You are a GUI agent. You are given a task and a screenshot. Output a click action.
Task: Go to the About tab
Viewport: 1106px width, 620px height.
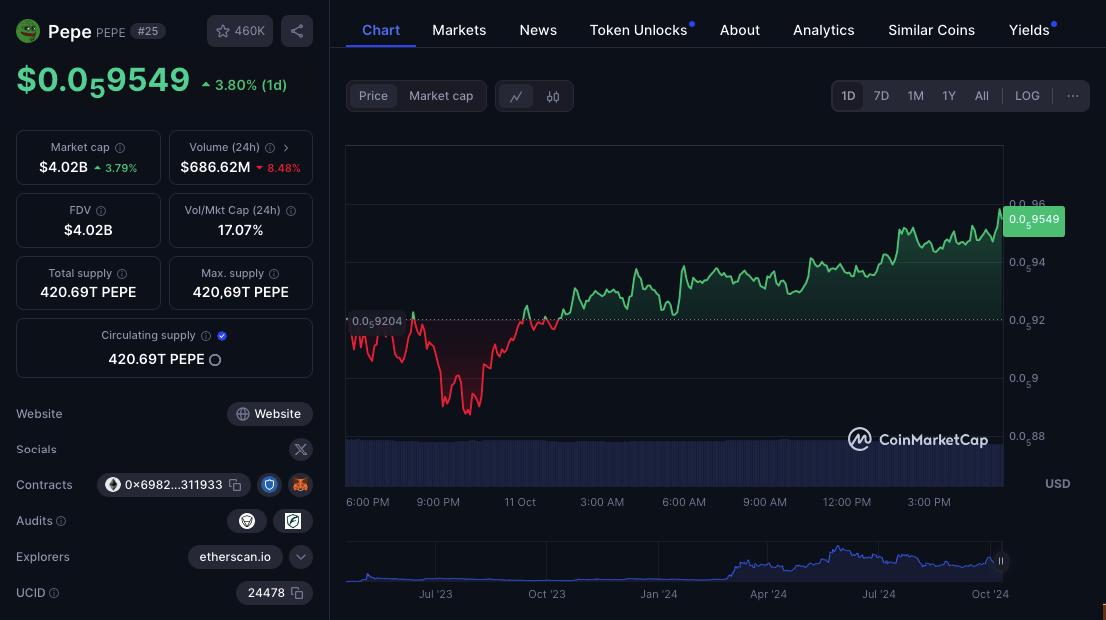tap(740, 30)
